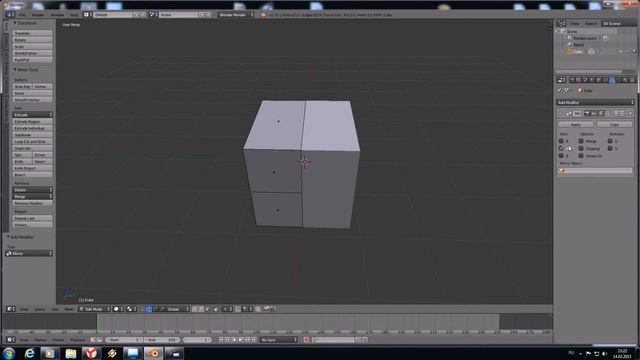The height and width of the screenshot is (360, 640).
Task: Click the Start frame field in timeline
Action: coord(124,340)
